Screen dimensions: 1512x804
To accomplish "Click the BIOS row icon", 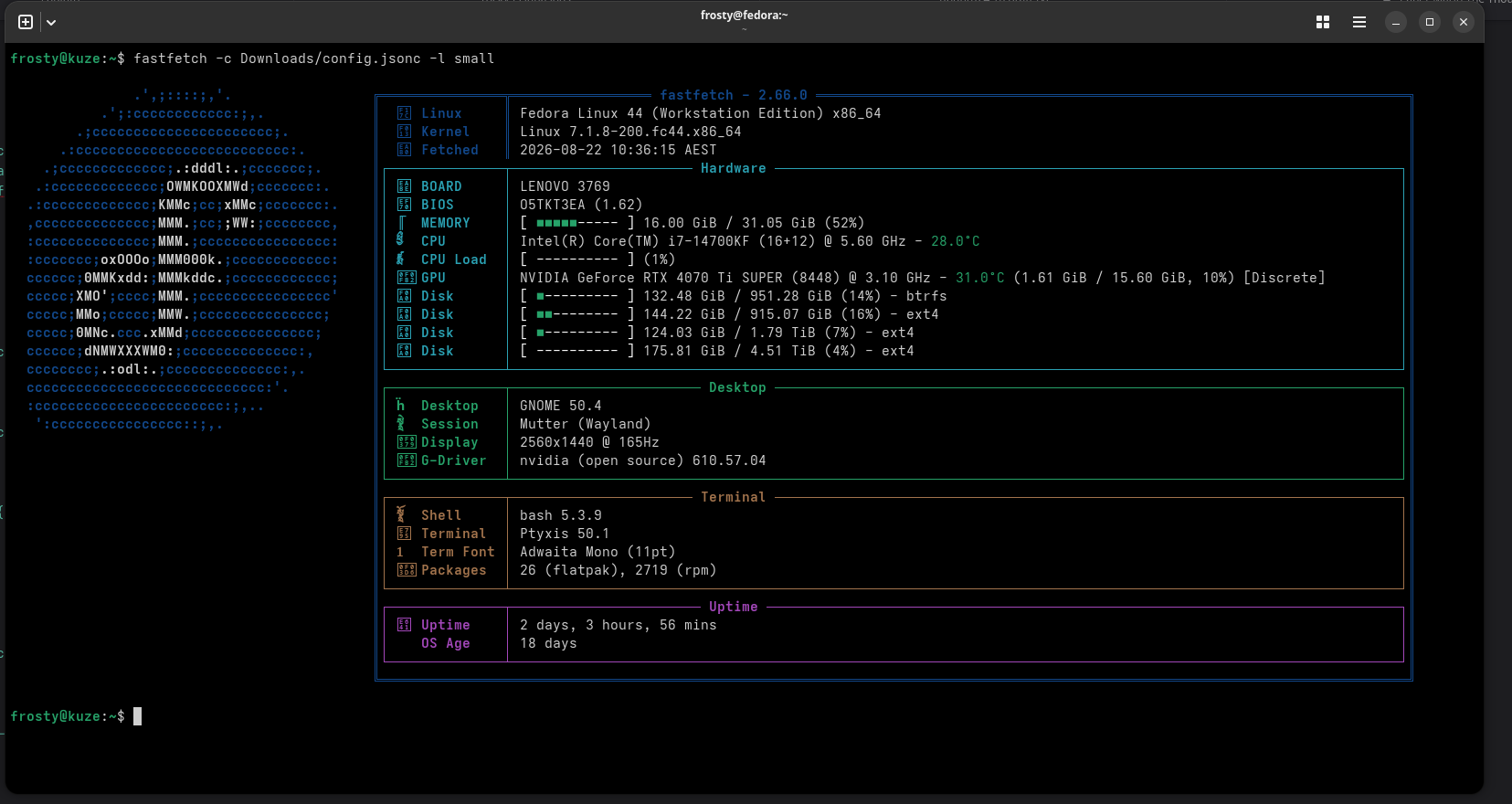I will pos(404,205).
